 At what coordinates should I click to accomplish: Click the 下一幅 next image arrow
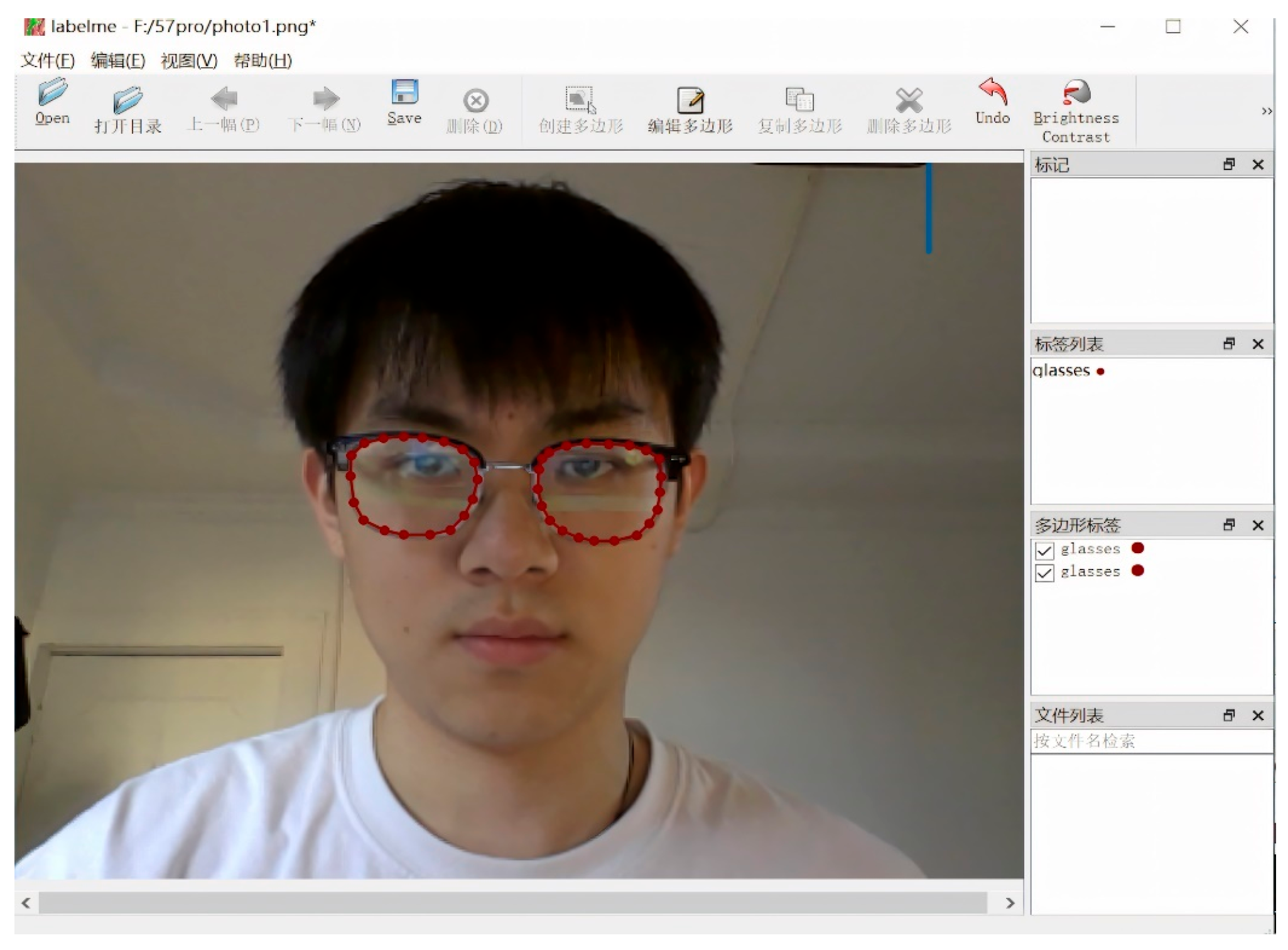(325, 99)
